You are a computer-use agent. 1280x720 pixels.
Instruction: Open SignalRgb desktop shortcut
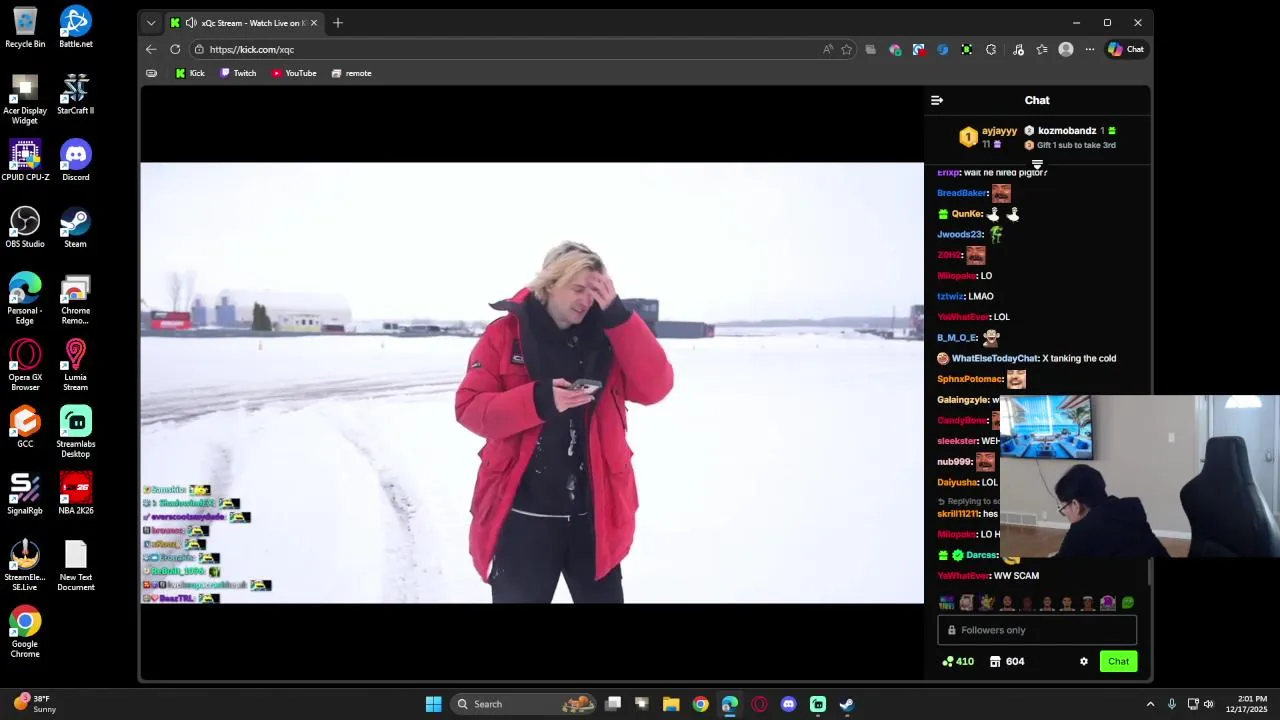click(x=25, y=494)
